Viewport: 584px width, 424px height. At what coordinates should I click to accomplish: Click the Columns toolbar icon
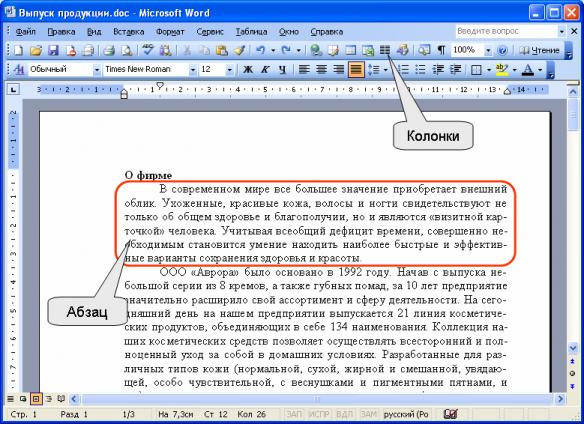(x=385, y=50)
